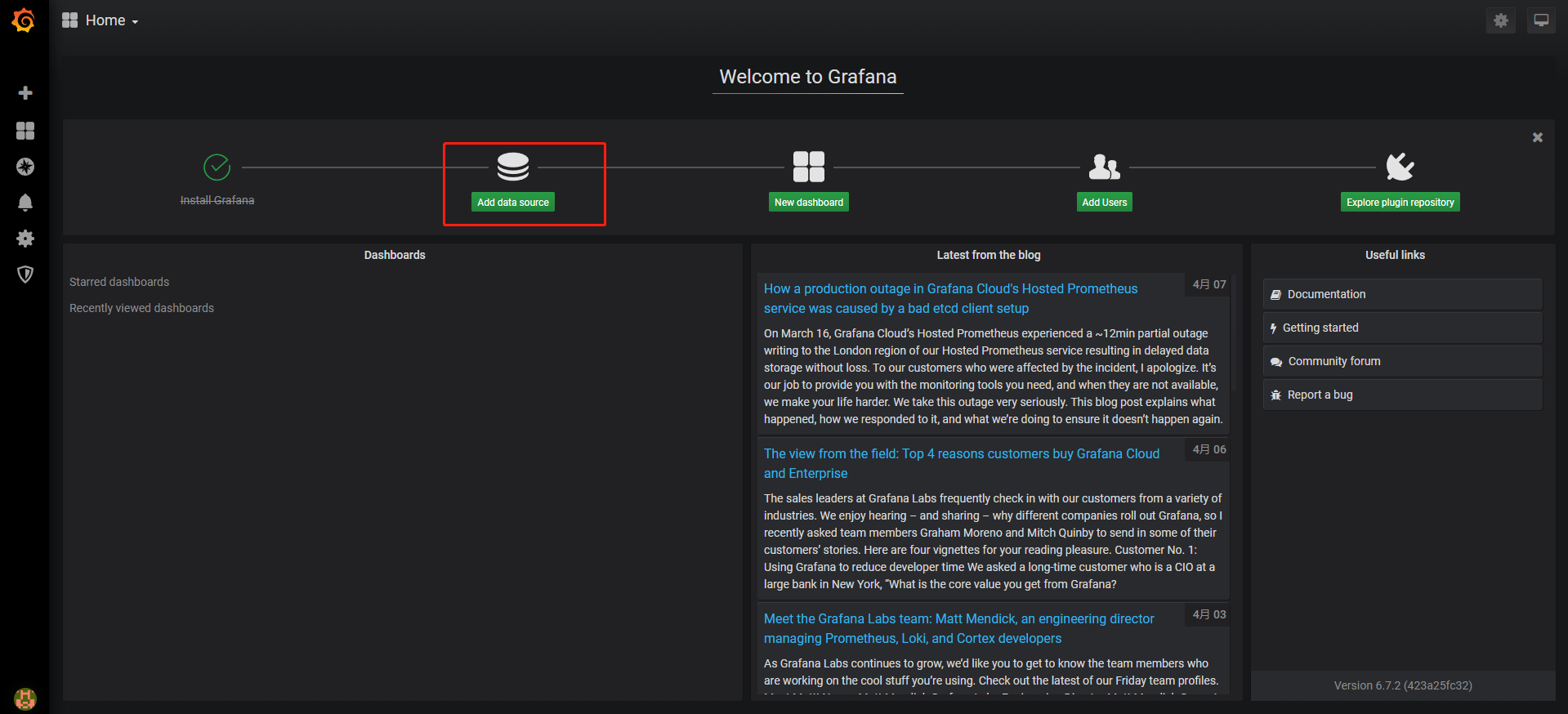Open the Report a bug link

[1402, 395]
